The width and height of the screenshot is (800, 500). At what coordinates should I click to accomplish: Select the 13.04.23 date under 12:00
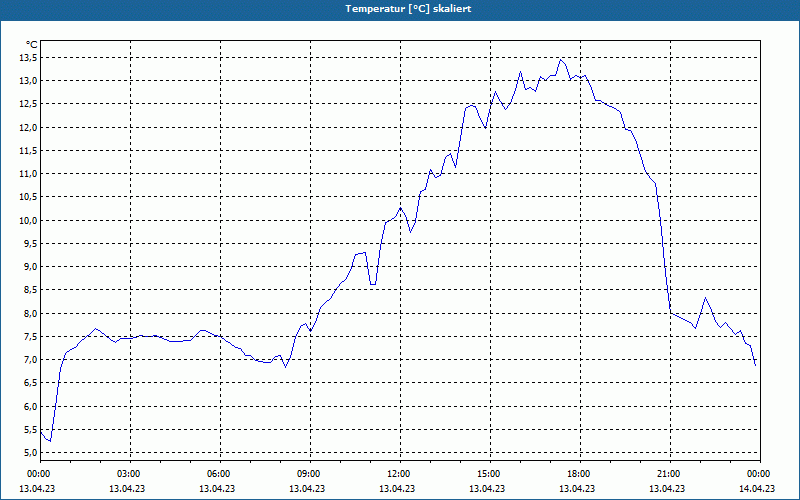tap(396, 488)
